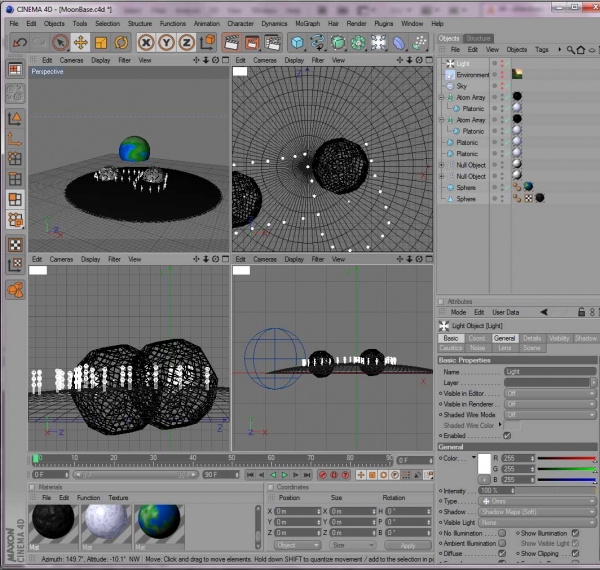The image size is (600, 570).
Task: Open the File menu
Action: (14, 24)
